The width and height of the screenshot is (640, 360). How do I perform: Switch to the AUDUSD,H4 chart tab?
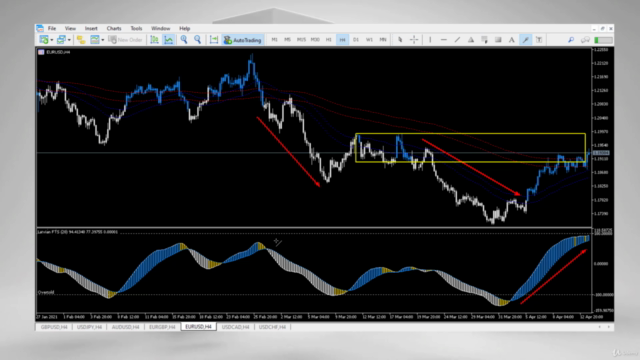tap(126, 327)
